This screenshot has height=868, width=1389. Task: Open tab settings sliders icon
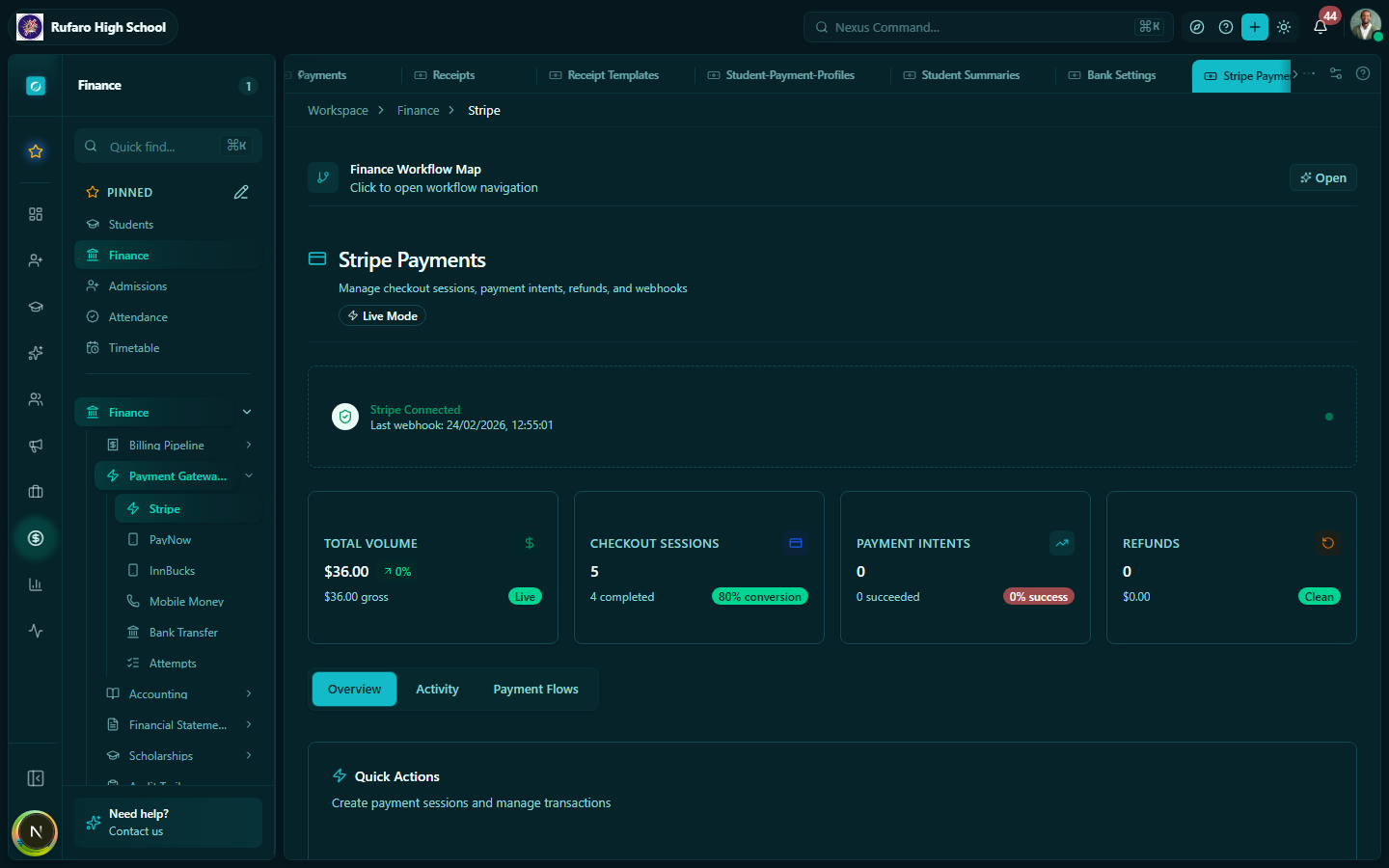[1336, 73]
